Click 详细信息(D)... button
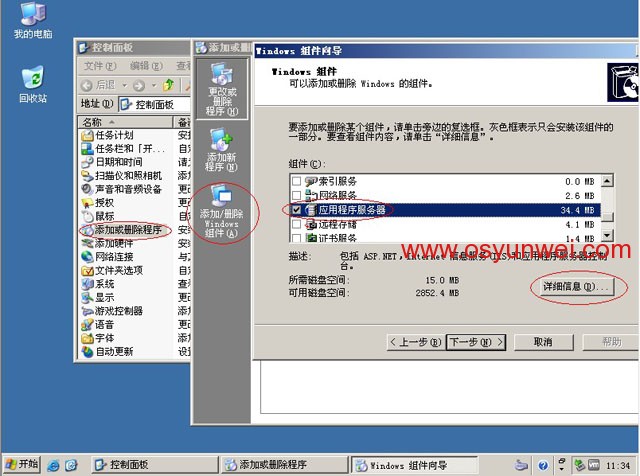Viewport: 640px width, 476px height. [576, 287]
